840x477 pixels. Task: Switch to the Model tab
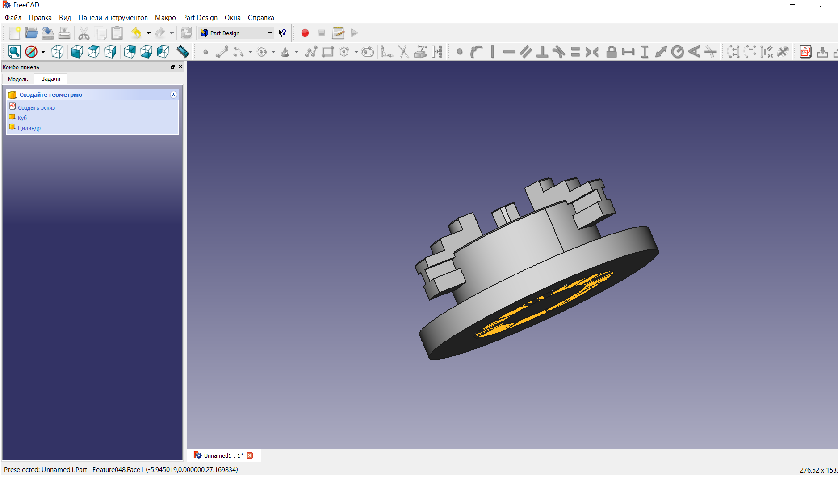point(17,78)
